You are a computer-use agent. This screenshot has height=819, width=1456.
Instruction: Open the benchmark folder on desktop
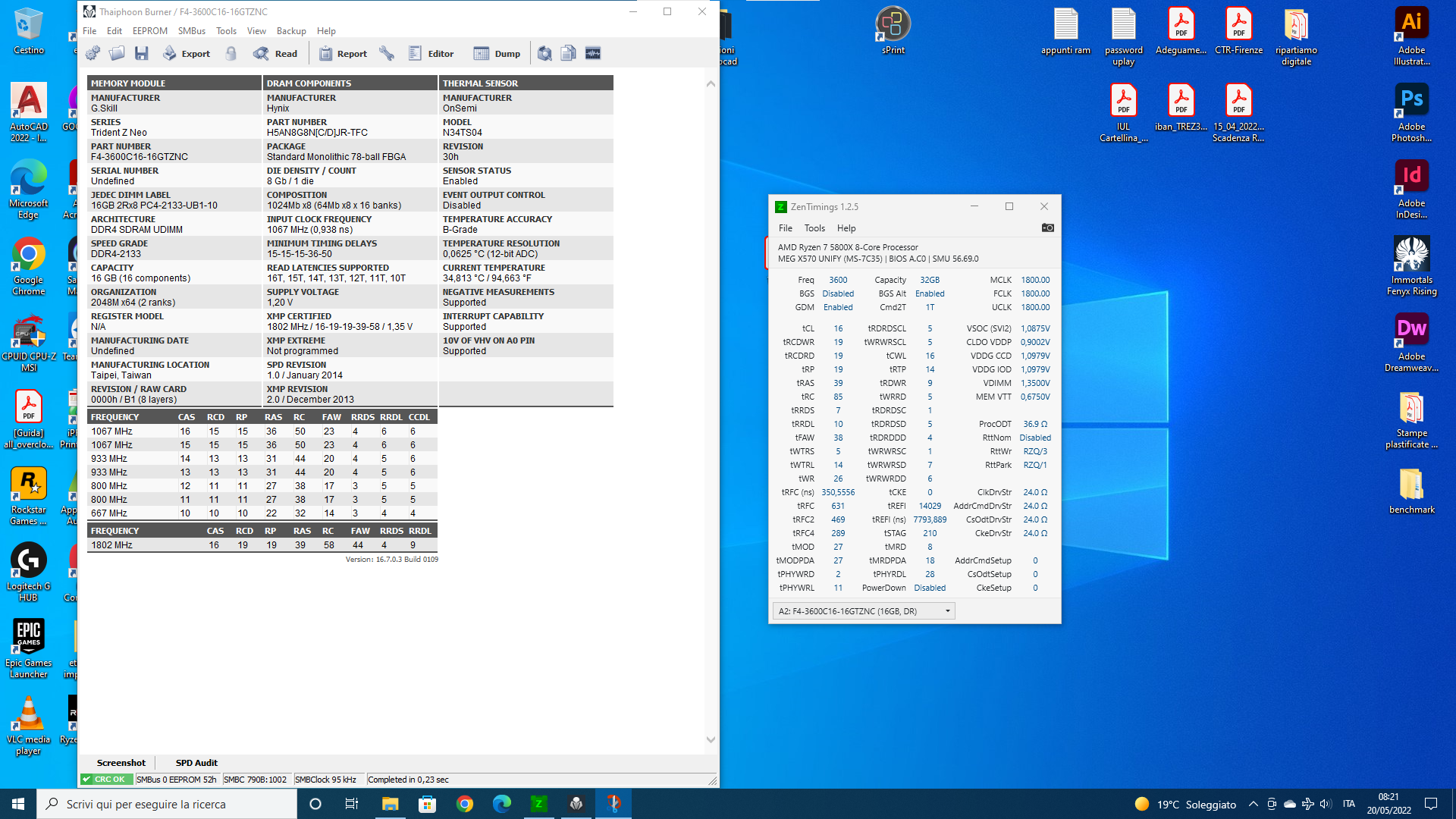coord(1412,491)
